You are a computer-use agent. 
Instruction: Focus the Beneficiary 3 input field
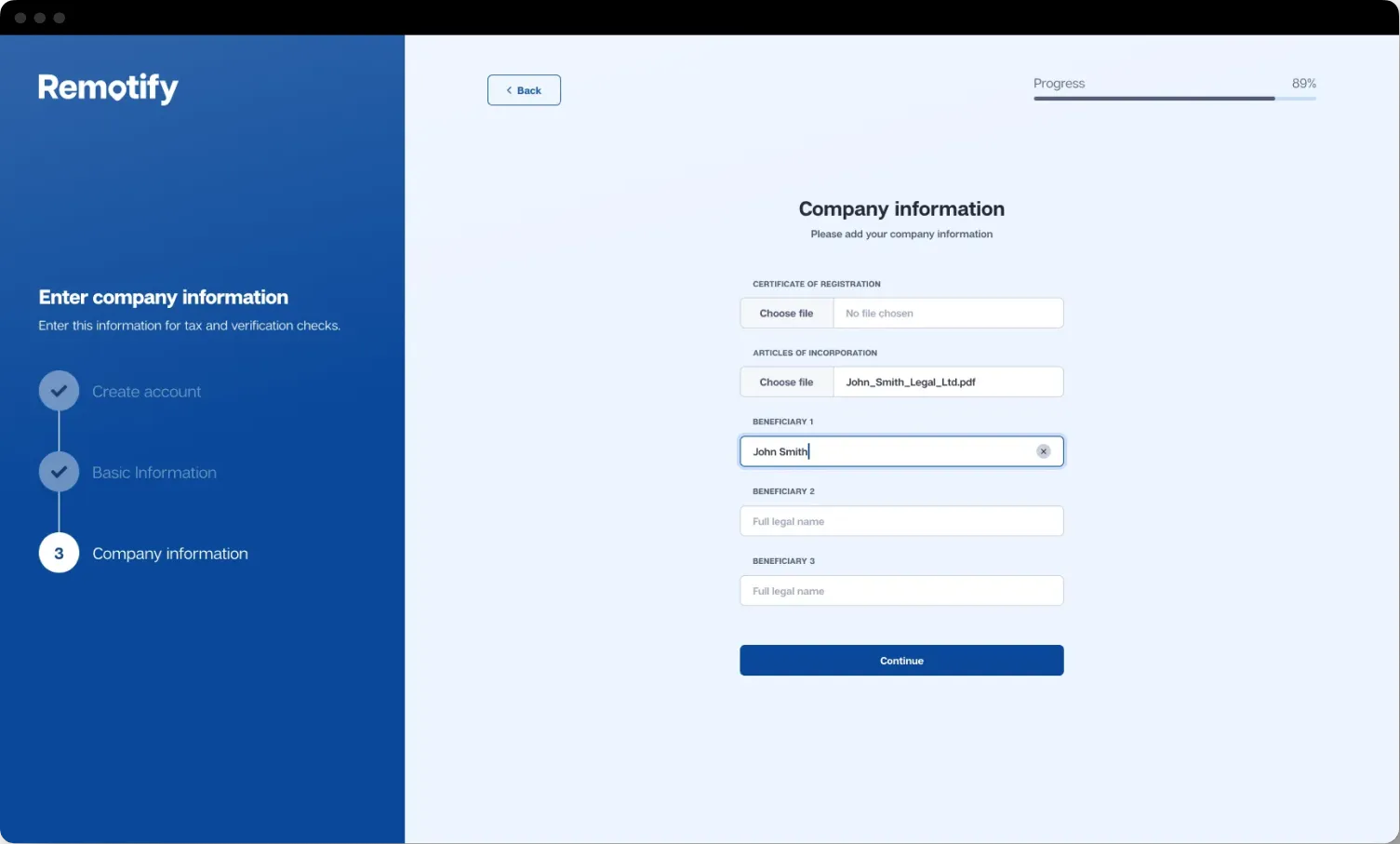900,591
